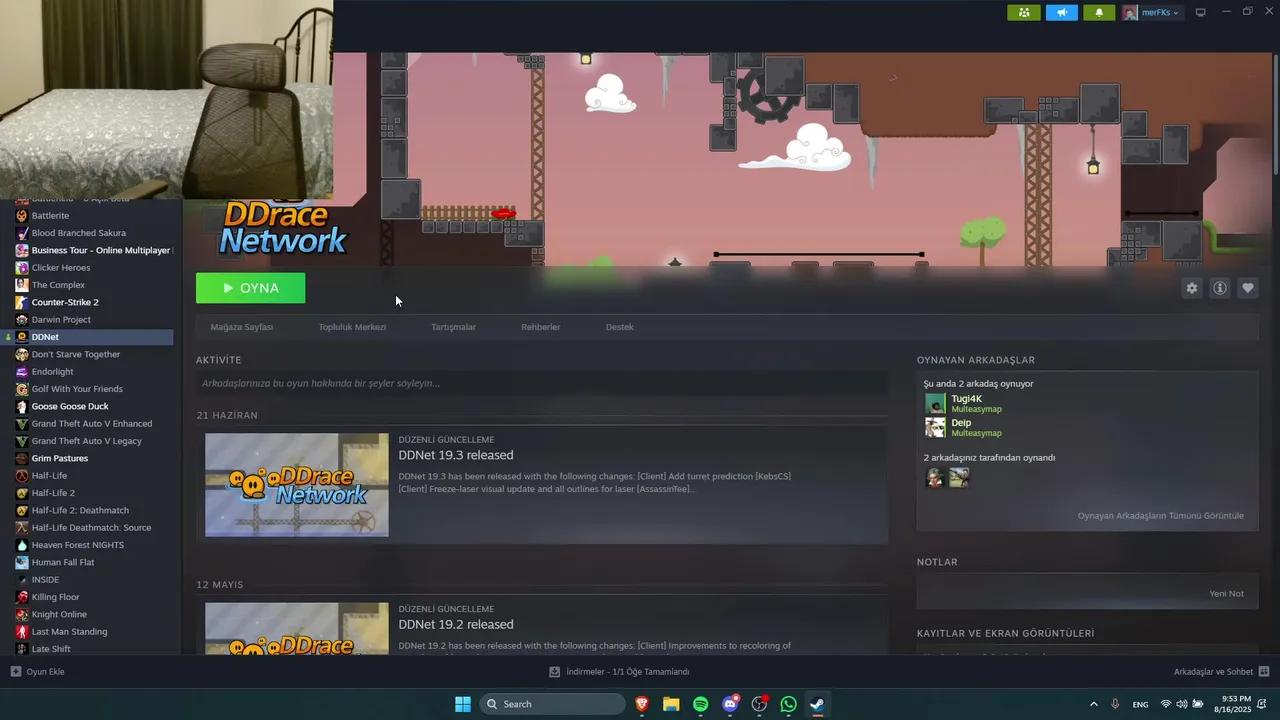Screen dimensions: 1280x720
Task: Select Battlerite in library list
Action: click(x=50, y=215)
